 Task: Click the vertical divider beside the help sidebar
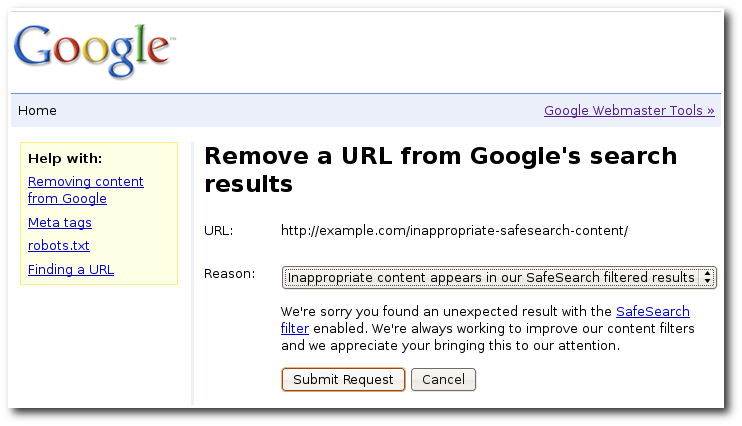pyautogui.click(x=192, y=274)
